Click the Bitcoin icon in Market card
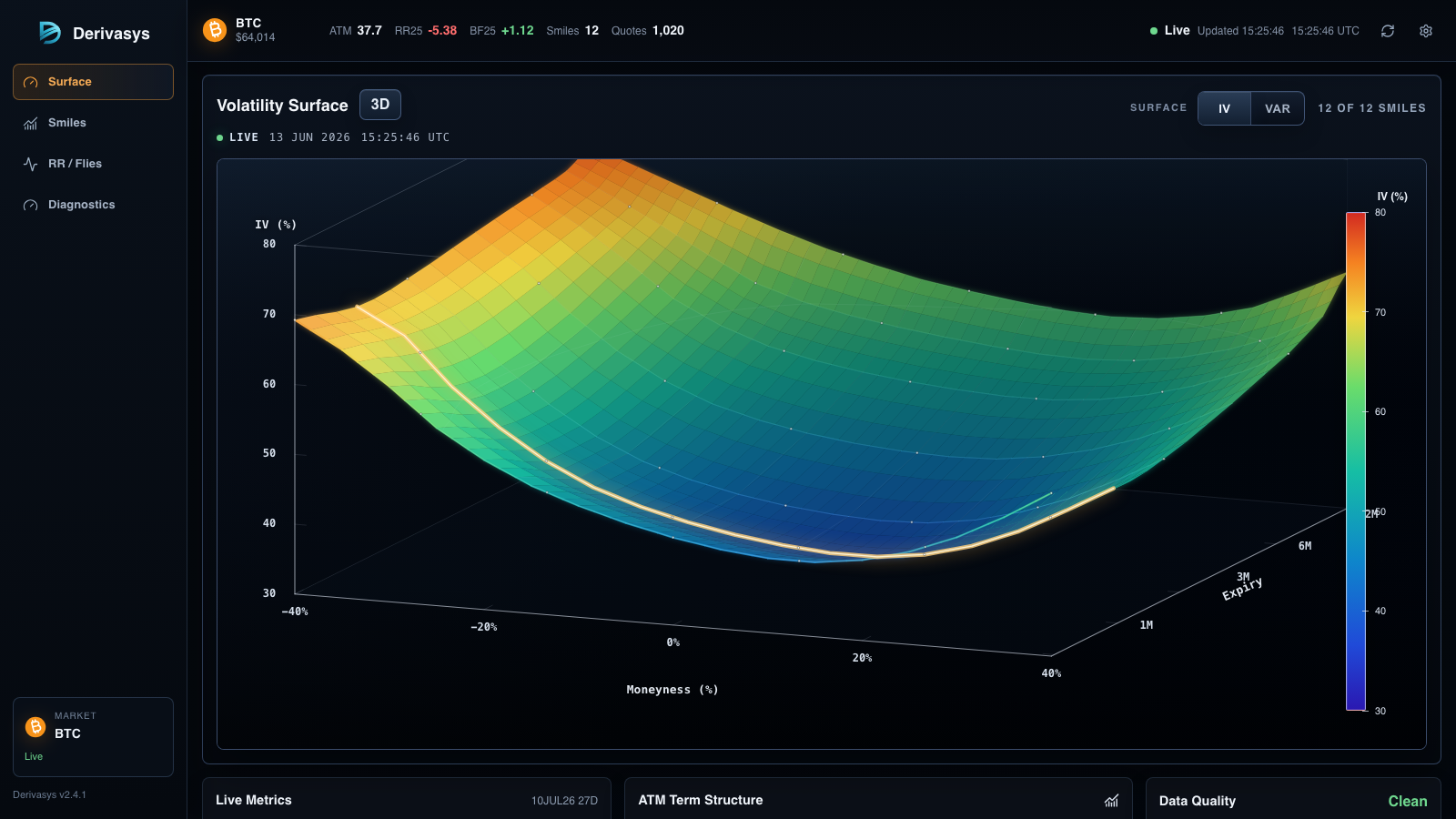This screenshot has height=819, width=1456. coord(35,726)
